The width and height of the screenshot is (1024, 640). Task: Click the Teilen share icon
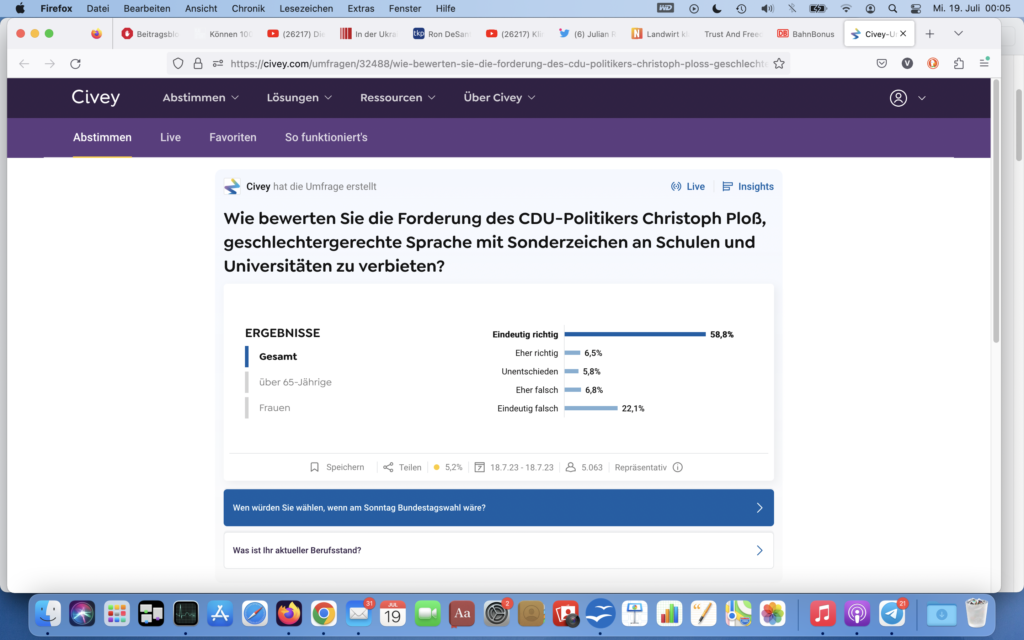[x=388, y=467]
